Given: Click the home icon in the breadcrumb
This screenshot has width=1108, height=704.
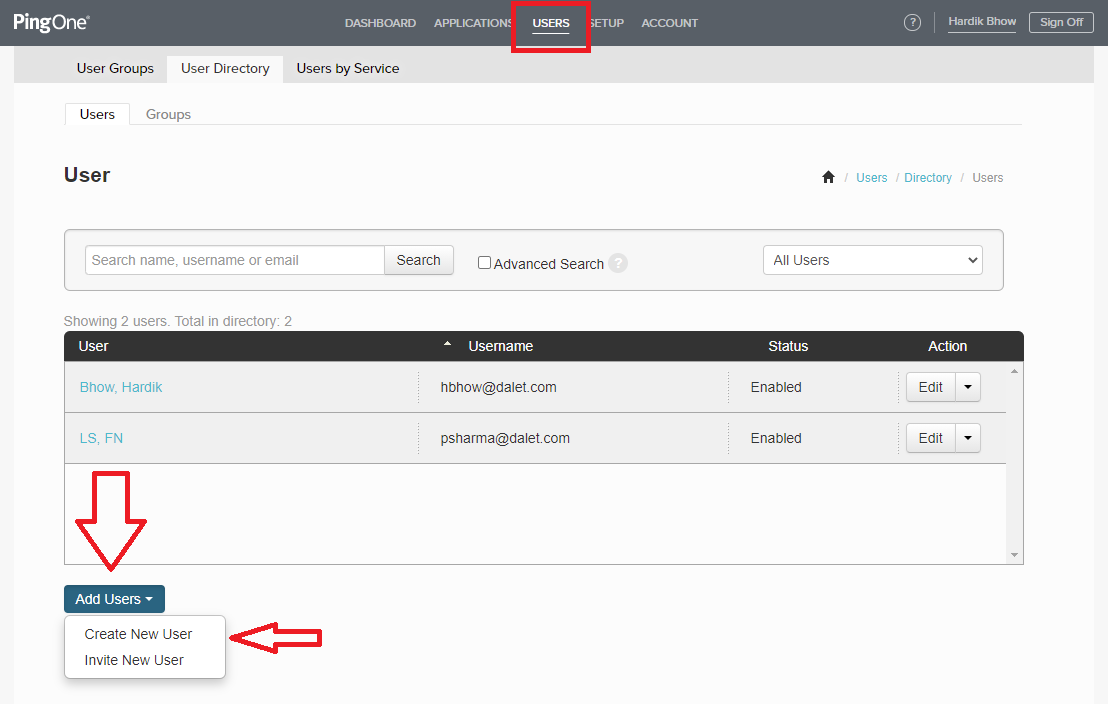Looking at the screenshot, I should [828, 177].
